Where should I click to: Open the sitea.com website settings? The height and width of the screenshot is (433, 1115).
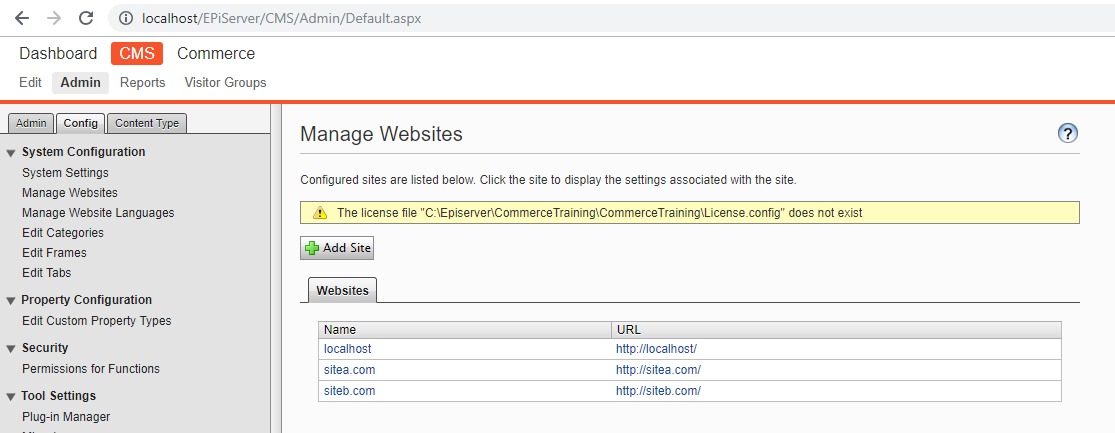(350, 370)
